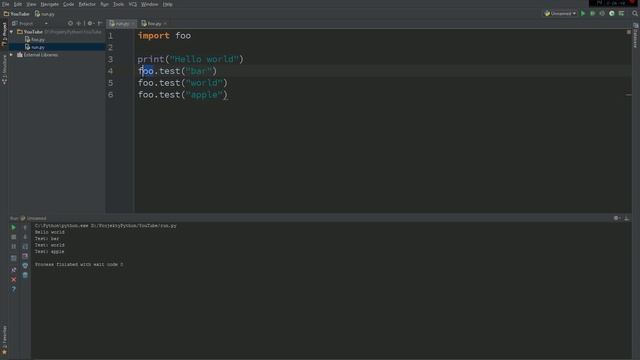
Task: Select run.py in project tree
Action: pyautogui.click(x=35, y=47)
